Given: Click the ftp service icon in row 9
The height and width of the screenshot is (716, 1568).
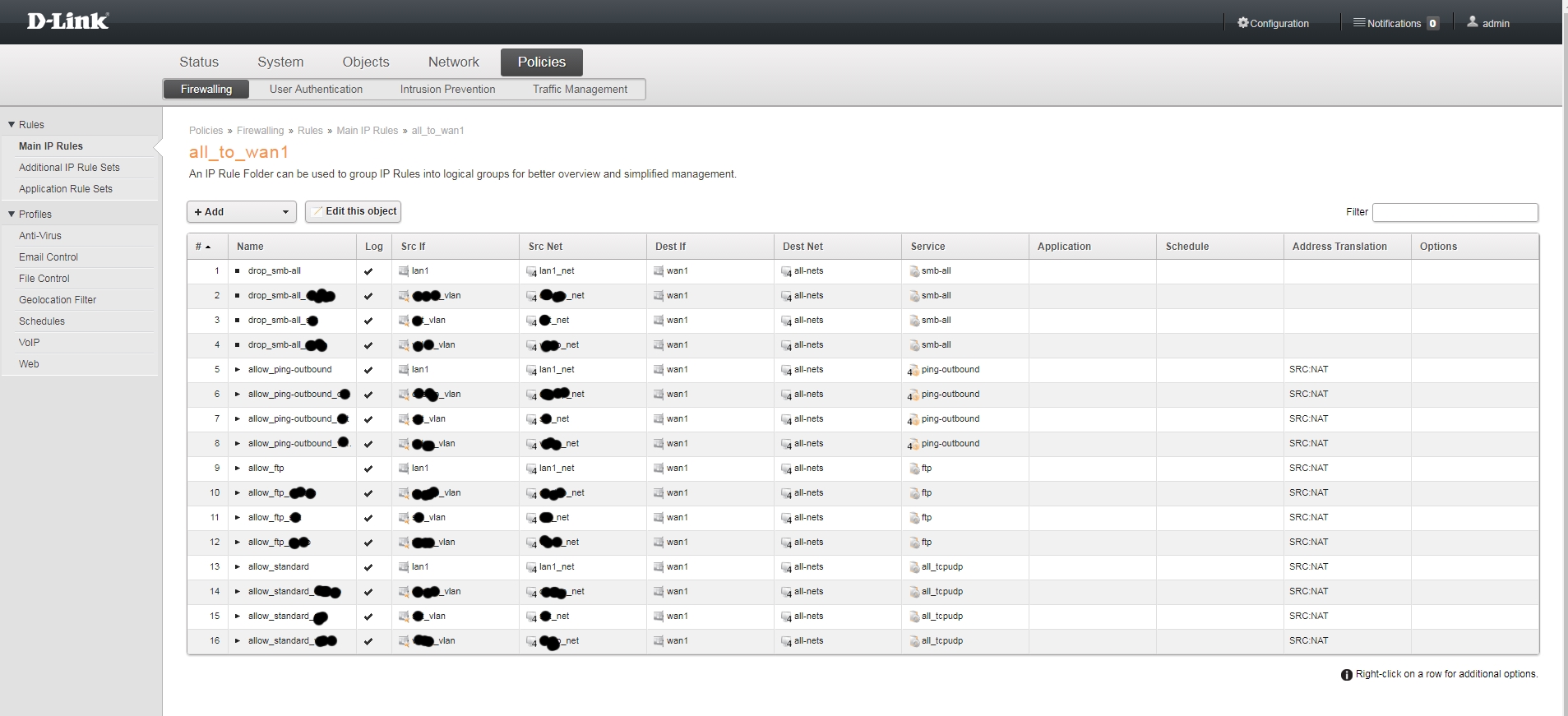Looking at the screenshot, I should coord(914,469).
